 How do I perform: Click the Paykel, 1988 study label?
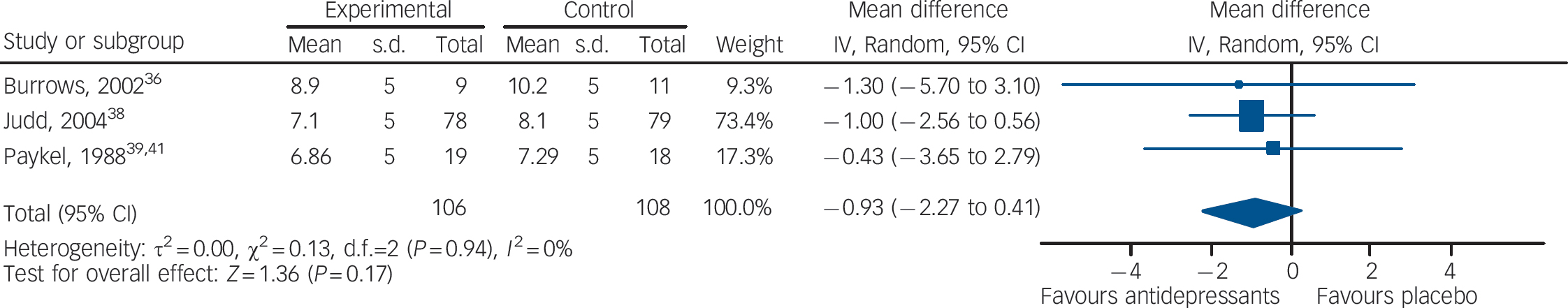(x=64, y=156)
